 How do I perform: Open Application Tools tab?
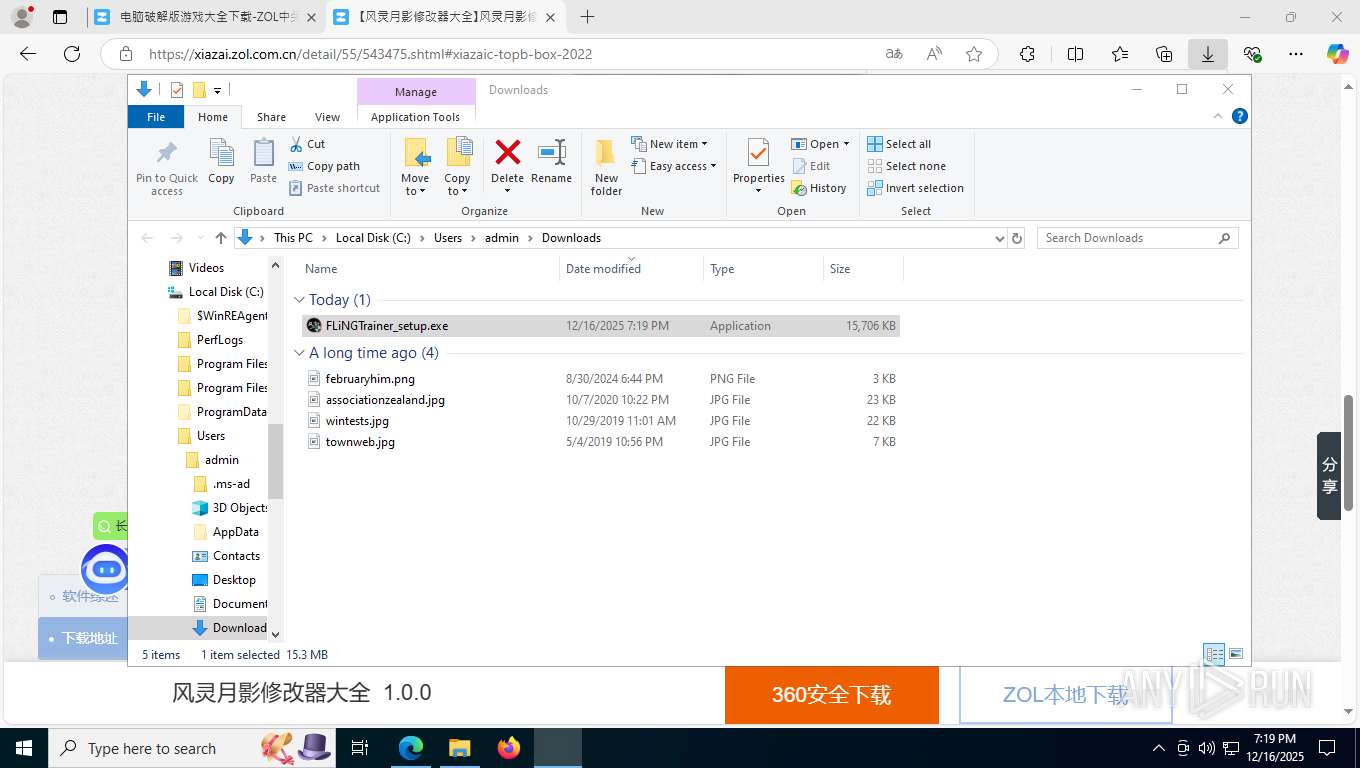(415, 117)
